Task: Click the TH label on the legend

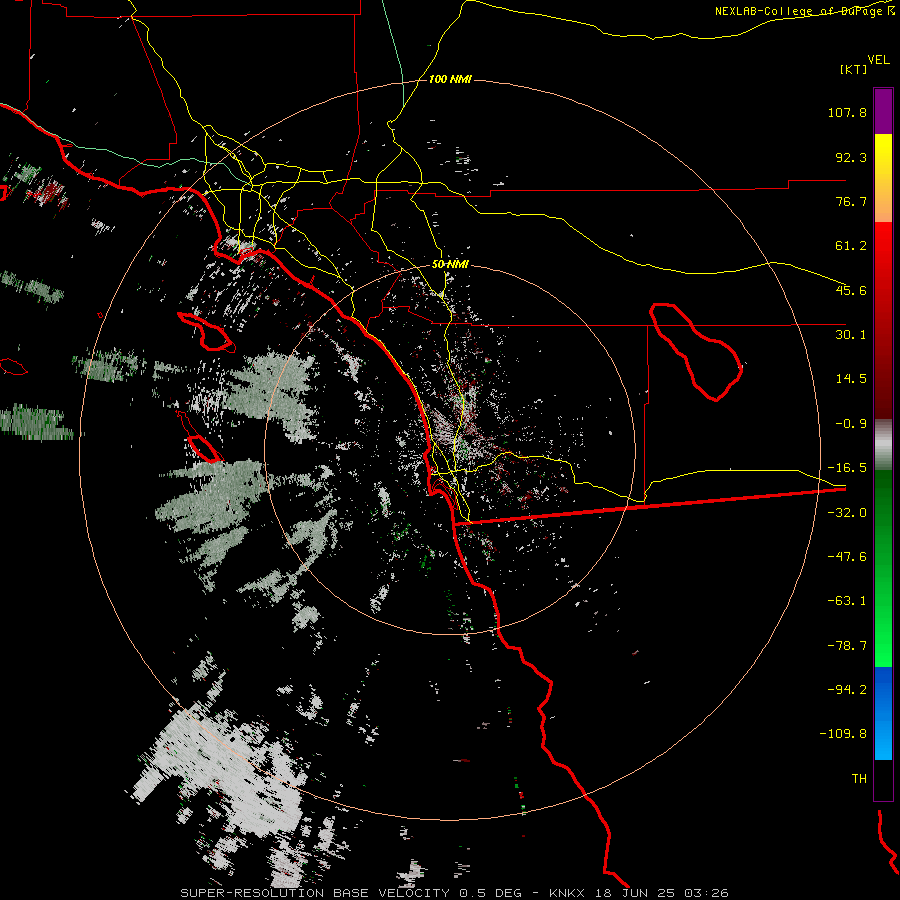Action: coord(859,779)
